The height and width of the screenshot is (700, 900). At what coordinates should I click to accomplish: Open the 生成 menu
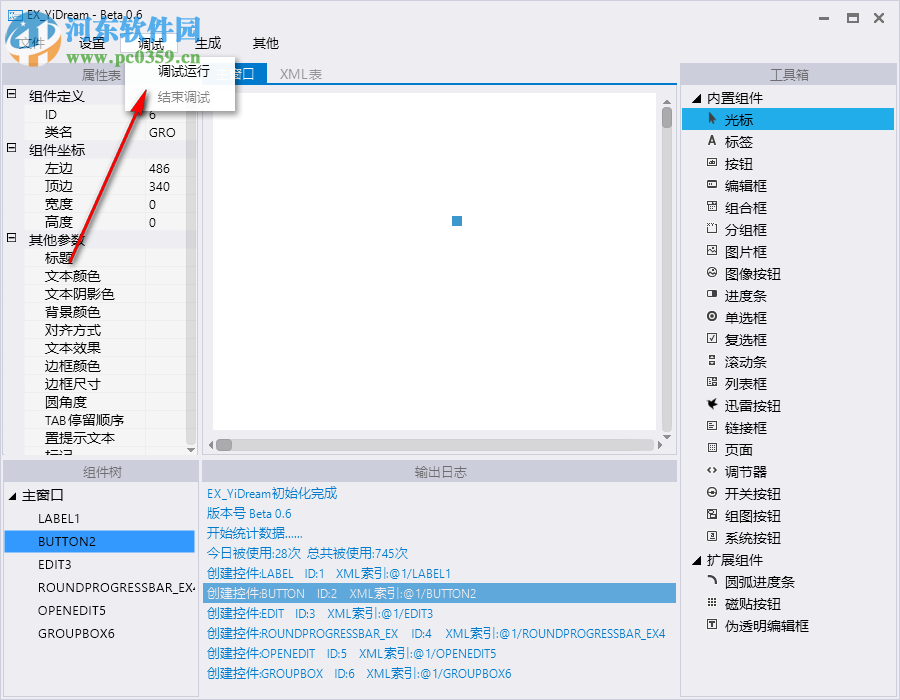point(210,43)
